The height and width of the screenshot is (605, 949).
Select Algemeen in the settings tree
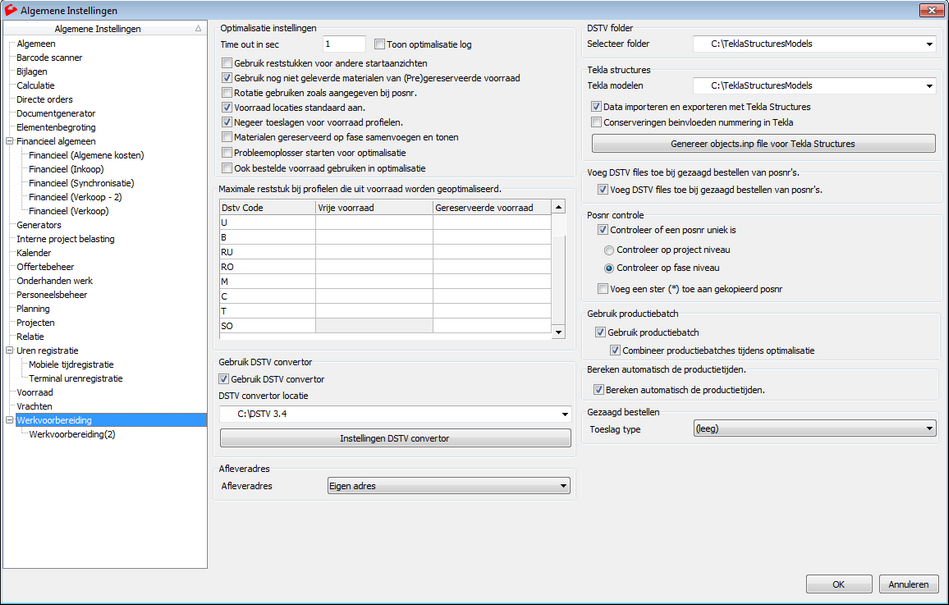(x=36, y=44)
